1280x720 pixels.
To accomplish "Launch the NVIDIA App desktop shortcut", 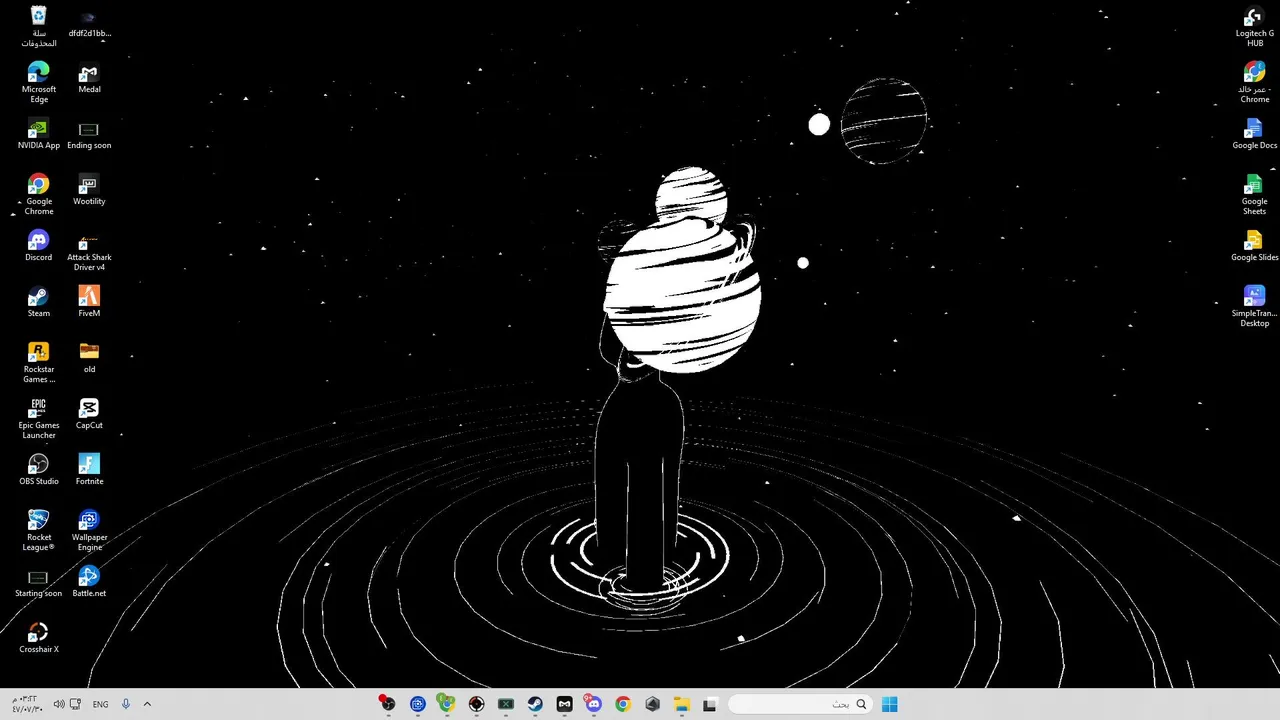I will coord(38,135).
